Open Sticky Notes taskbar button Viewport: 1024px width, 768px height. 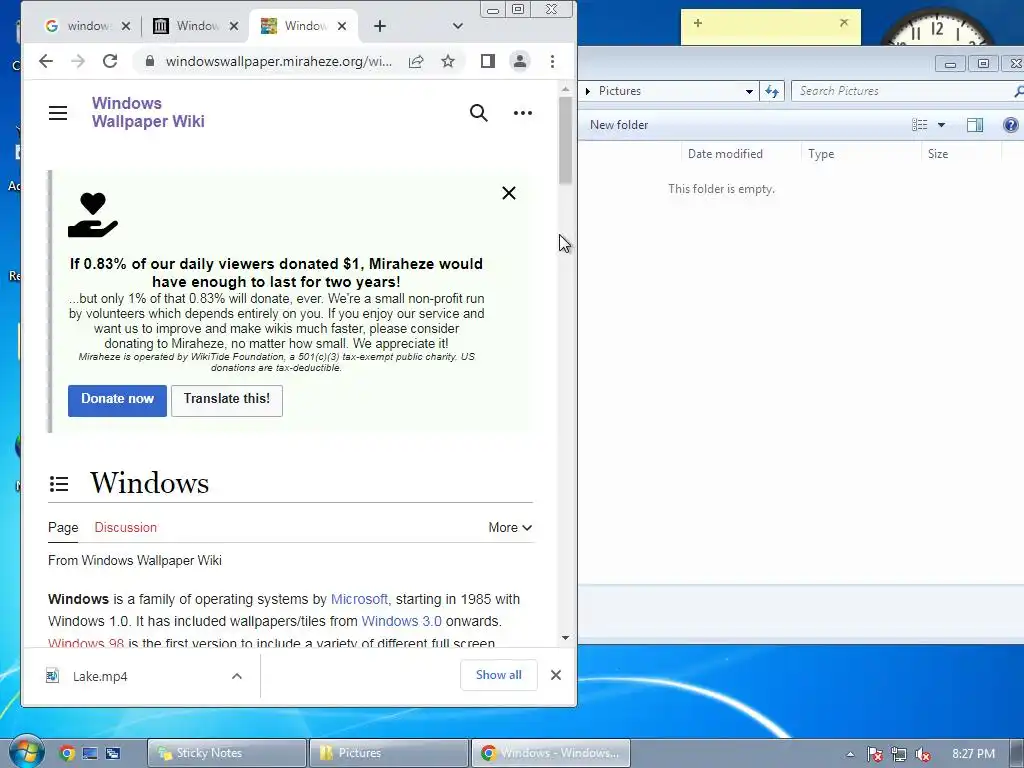coord(227,753)
